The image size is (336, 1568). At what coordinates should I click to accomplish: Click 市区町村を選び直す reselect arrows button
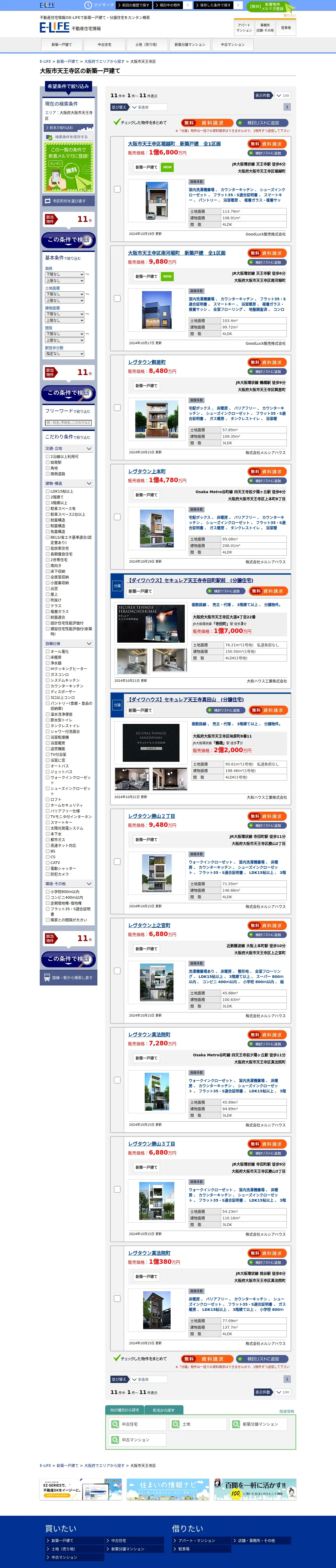click(68, 201)
